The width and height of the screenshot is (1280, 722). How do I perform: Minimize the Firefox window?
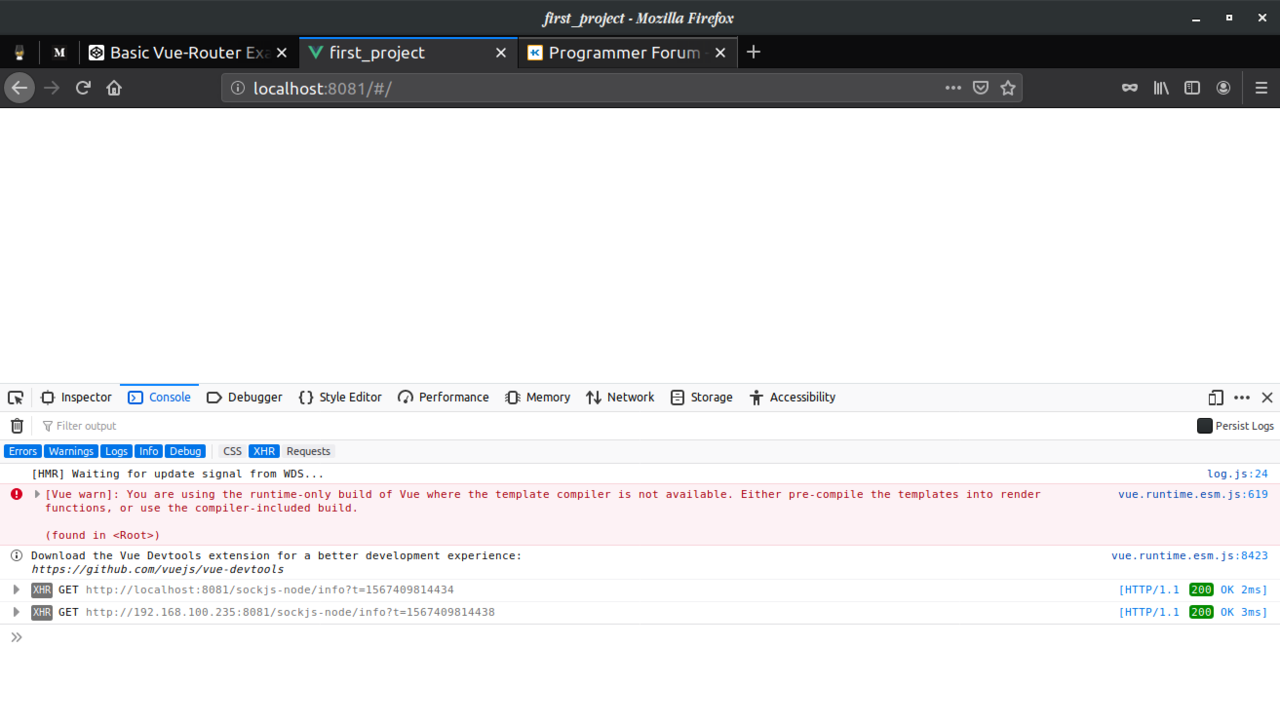[x=1195, y=18]
